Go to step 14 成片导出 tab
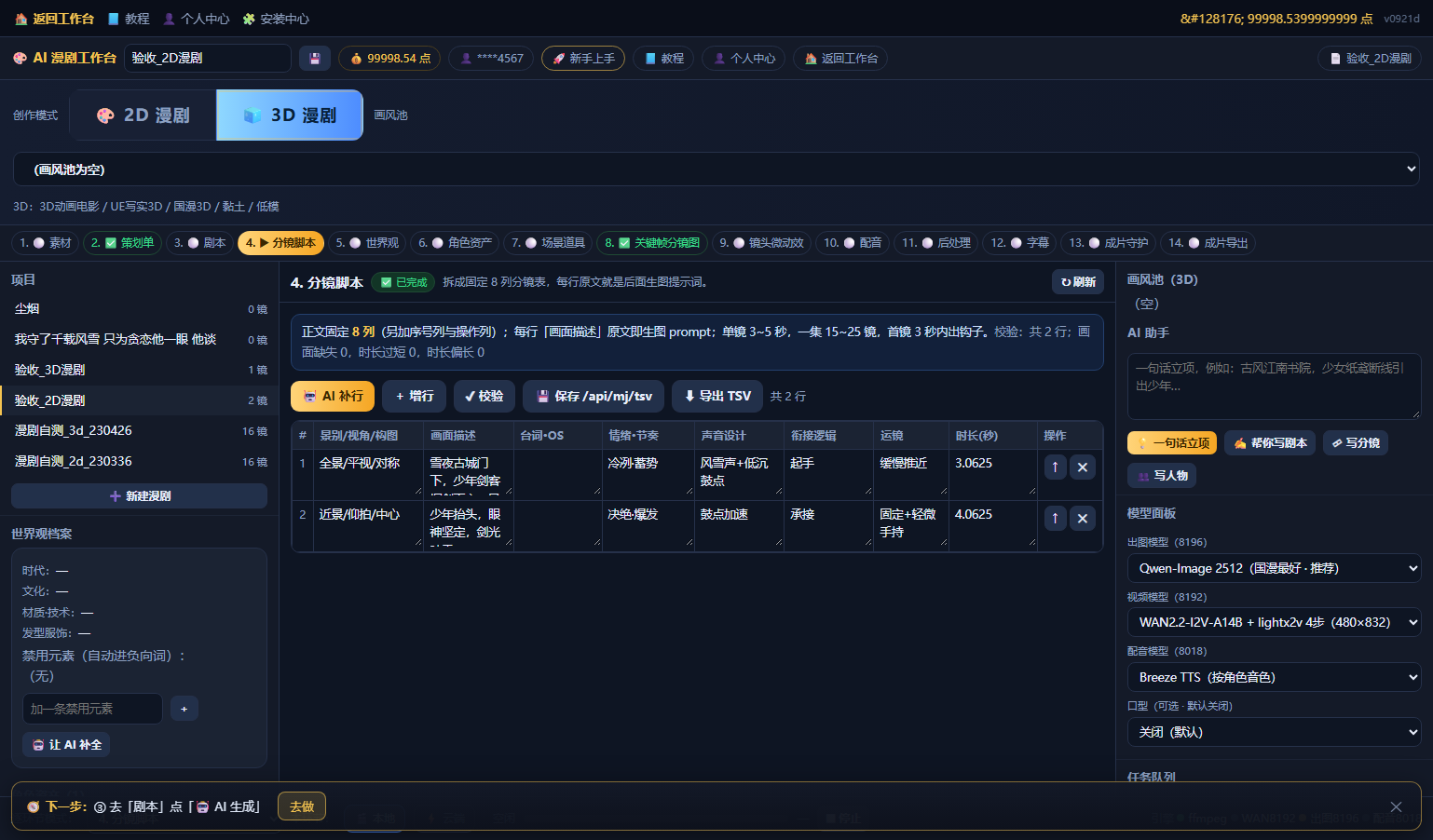Viewport: 1433px width, 840px height. pos(1208,243)
